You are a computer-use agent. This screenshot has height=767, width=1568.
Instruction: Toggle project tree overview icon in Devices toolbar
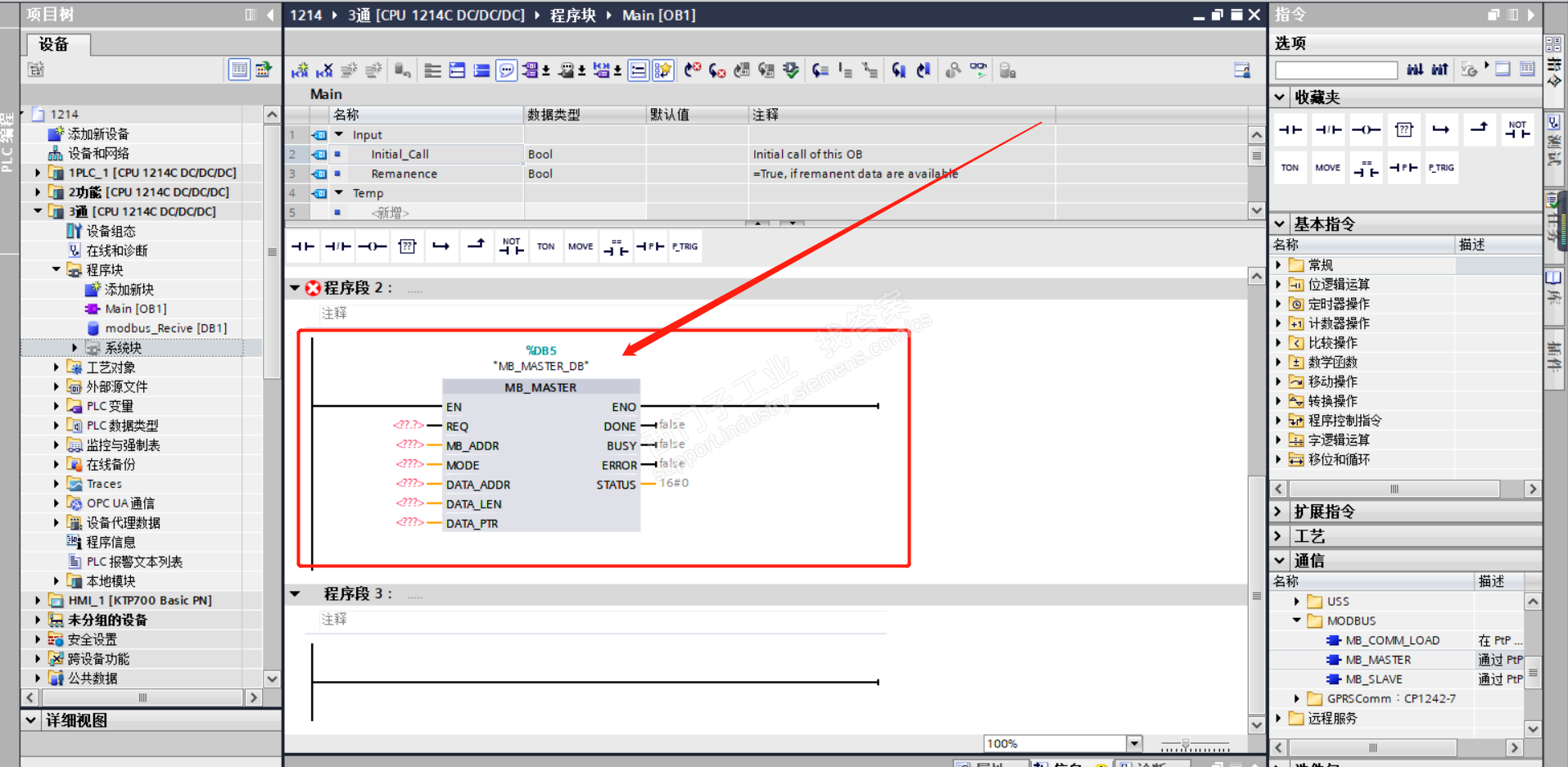point(239,70)
